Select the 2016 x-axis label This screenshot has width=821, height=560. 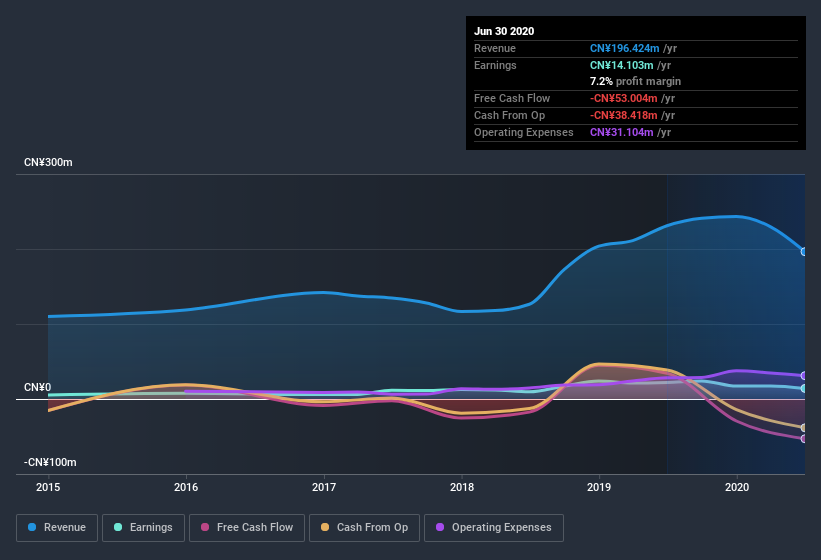pos(186,487)
